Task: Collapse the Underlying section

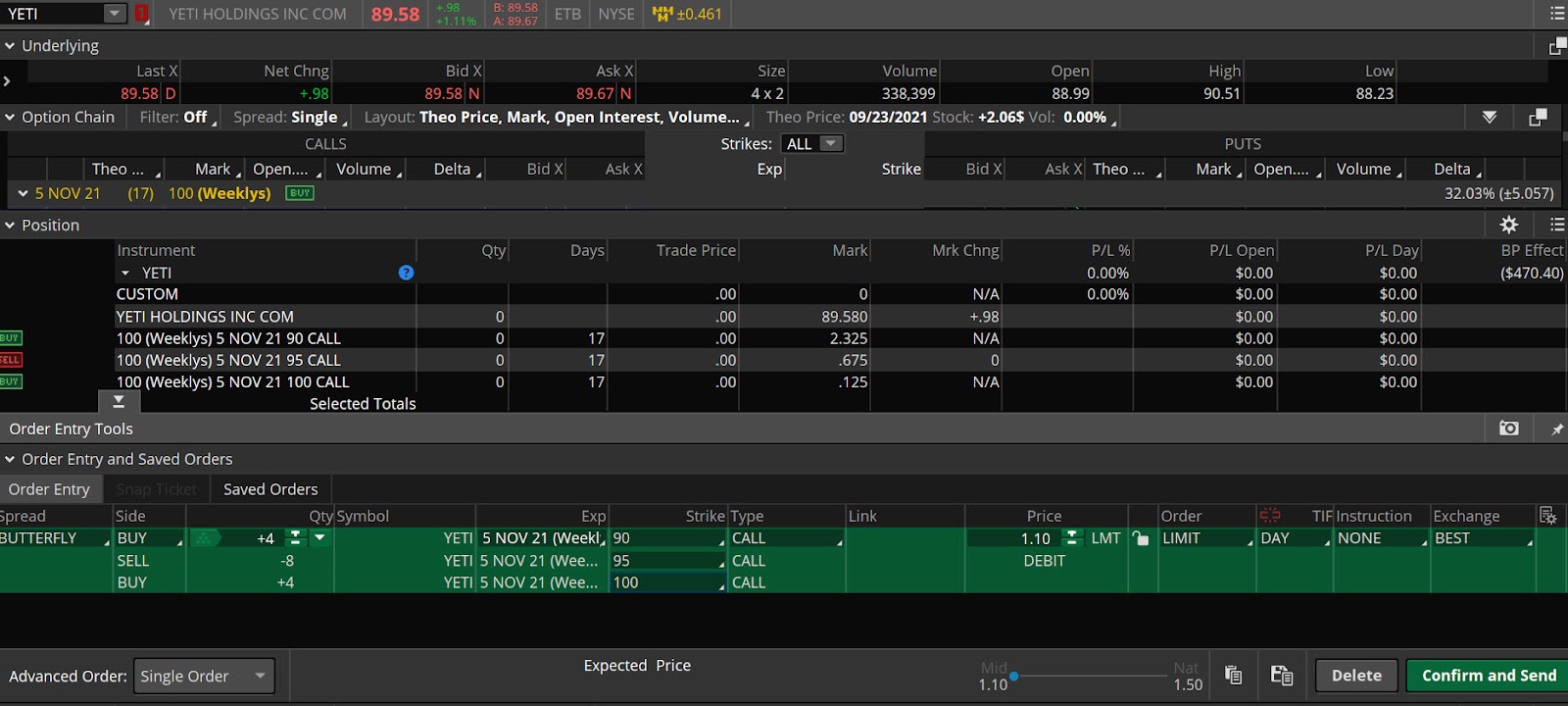Action: click(x=10, y=45)
